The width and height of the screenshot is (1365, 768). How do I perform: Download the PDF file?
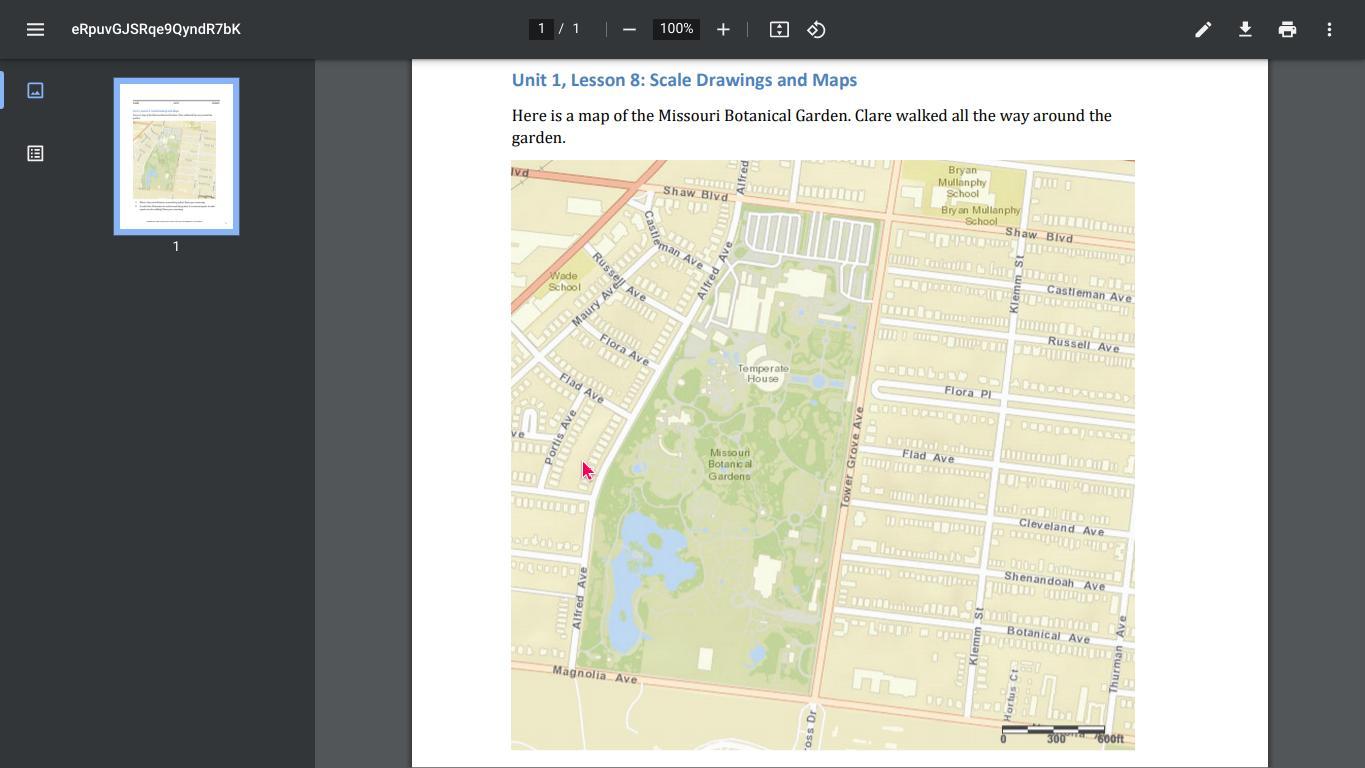click(x=1245, y=29)
